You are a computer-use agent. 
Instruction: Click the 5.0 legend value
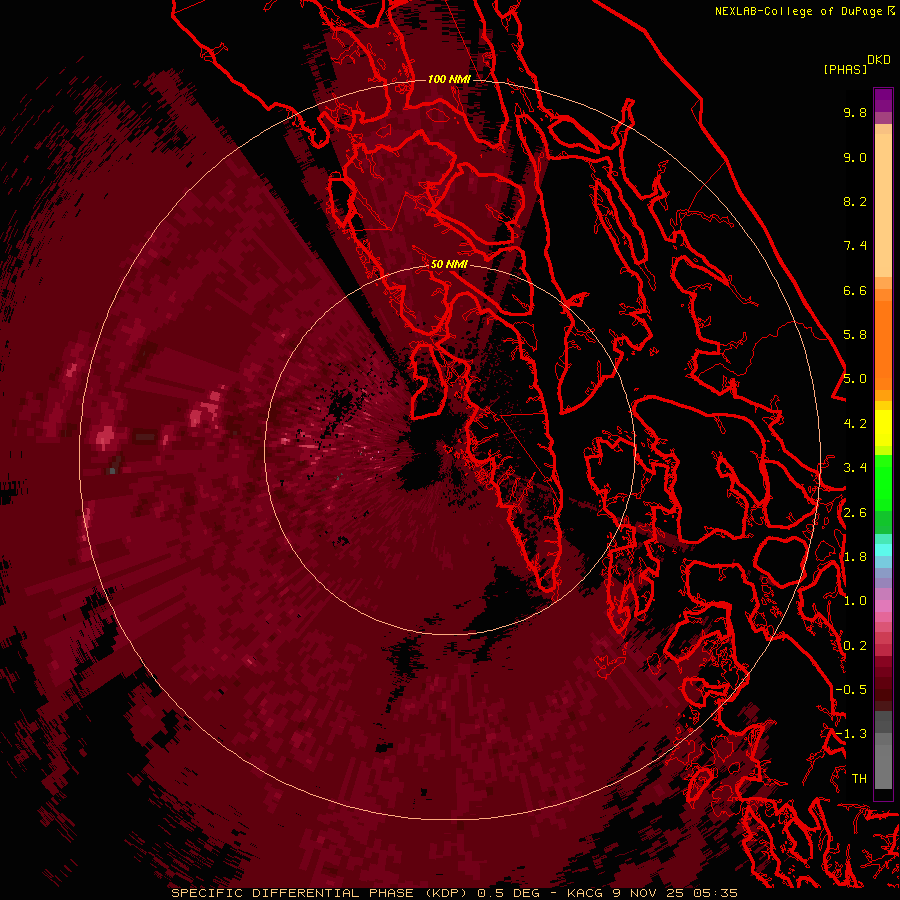(x=855, y=379)
